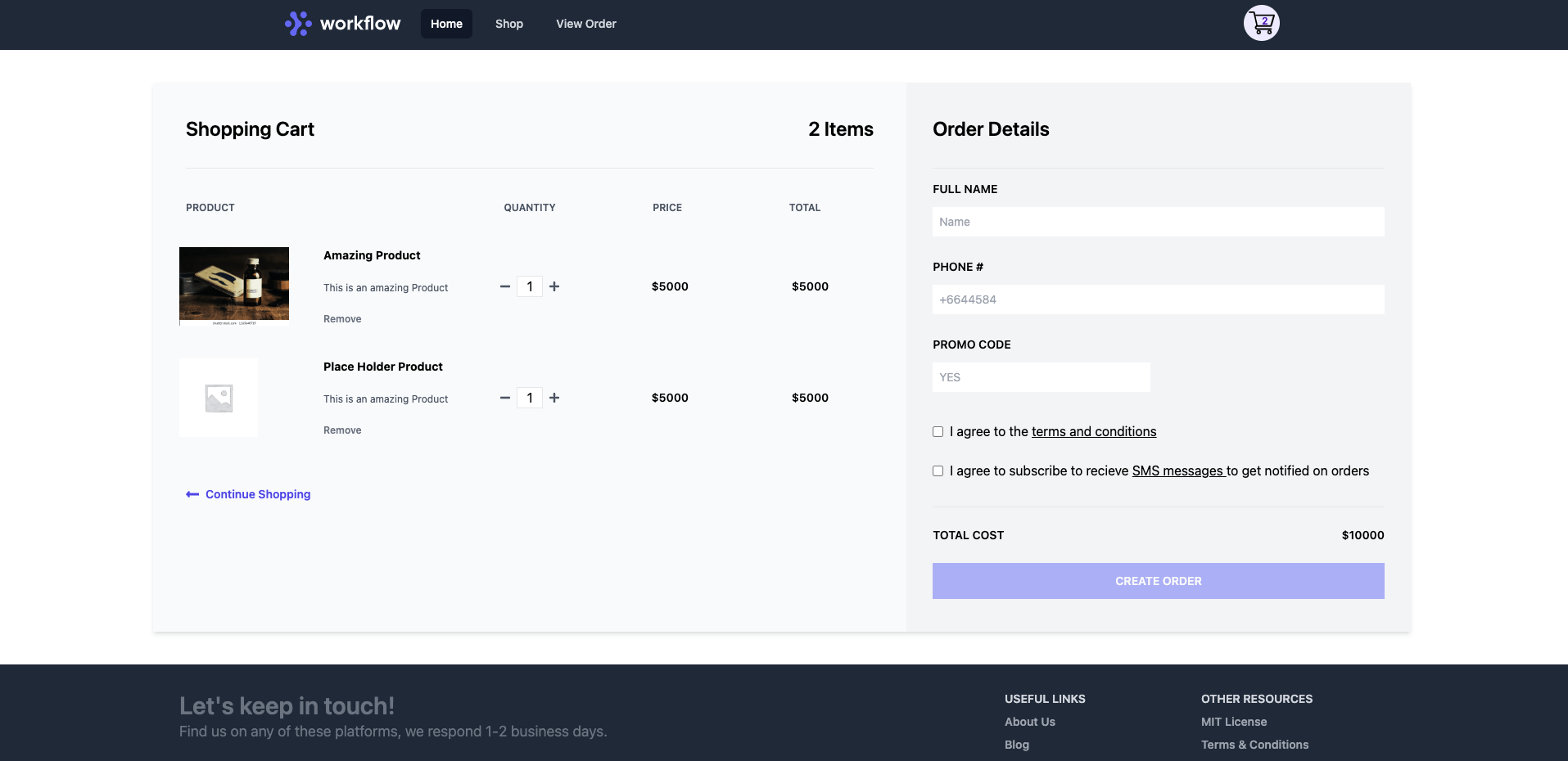The height and width of the screenshot is (761, 1568).
Task: Open the terms and conditions link
Action: click(x=1093, y=432)
